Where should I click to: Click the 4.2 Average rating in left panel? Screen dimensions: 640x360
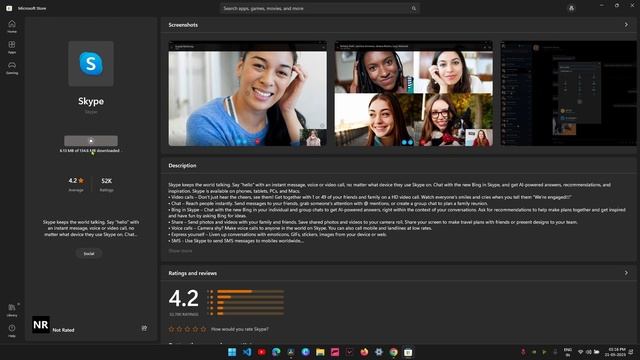click(x=76, y=184)
